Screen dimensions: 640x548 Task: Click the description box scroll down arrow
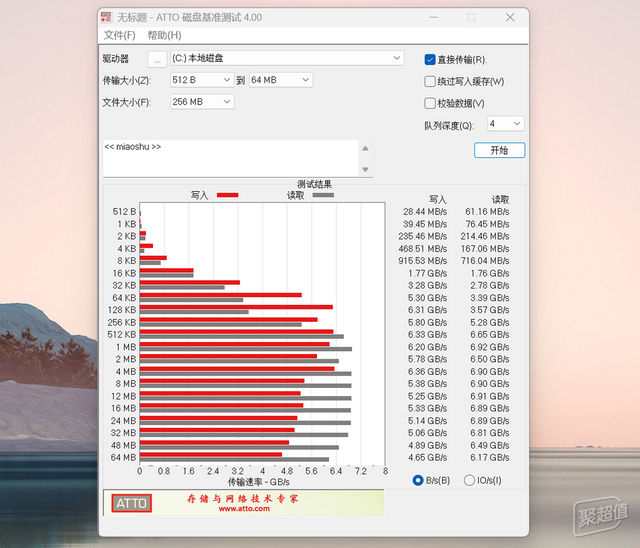pos(365,169)
